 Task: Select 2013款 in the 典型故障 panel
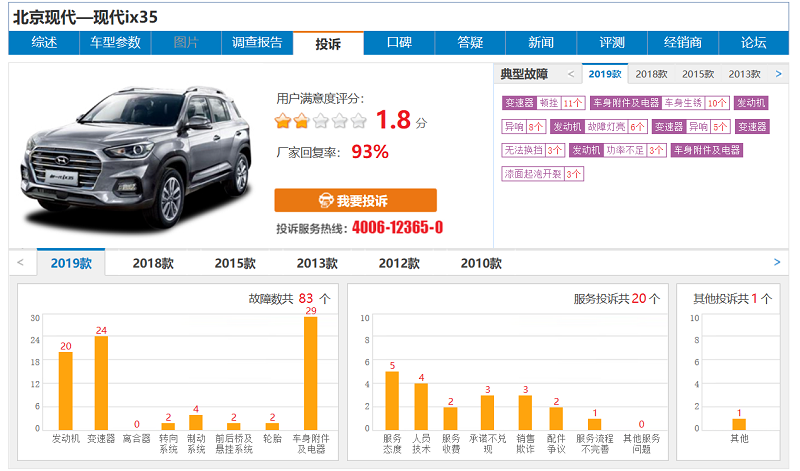(x=744, y=75)
